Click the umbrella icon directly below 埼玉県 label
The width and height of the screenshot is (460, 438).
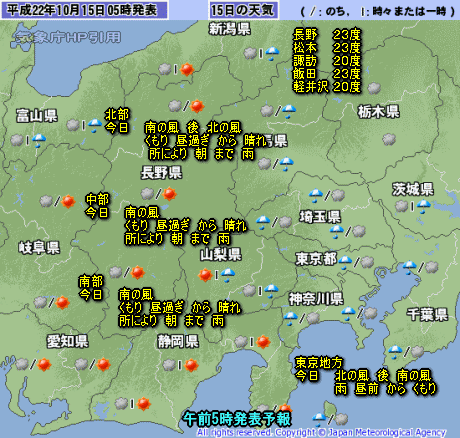337,232
